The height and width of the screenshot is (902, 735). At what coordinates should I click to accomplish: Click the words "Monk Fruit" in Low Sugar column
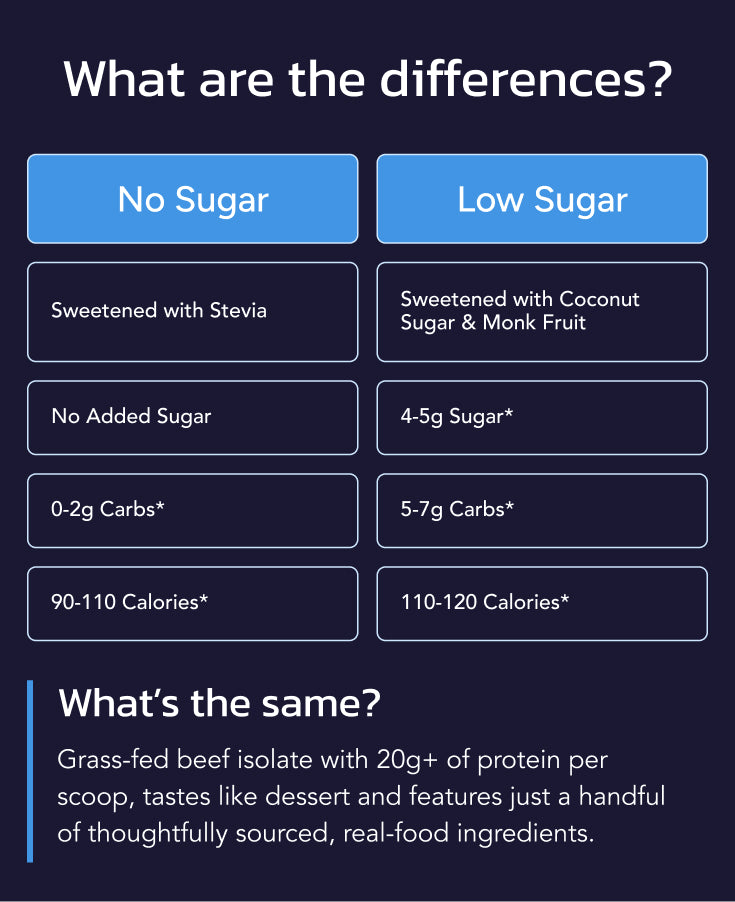pyautogui.click(x=534, y=323)
